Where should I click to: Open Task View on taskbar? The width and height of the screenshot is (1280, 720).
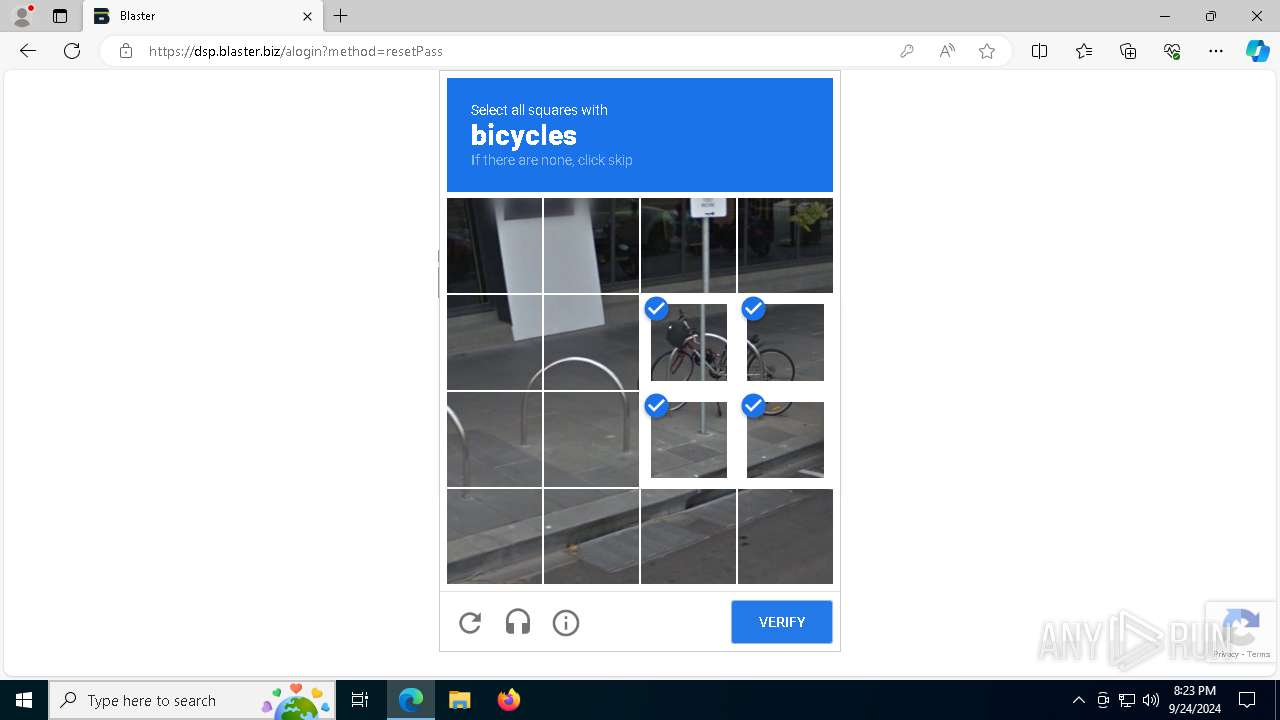click(x=360, y=700)
